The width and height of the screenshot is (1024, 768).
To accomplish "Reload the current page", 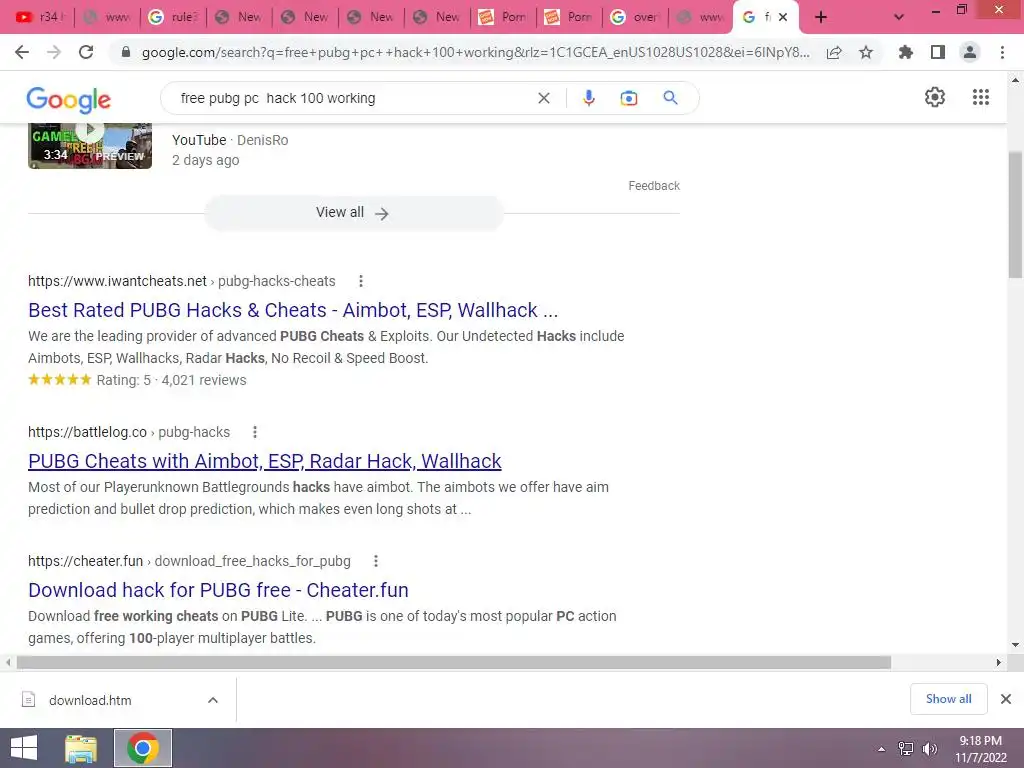I will [86, 52].
